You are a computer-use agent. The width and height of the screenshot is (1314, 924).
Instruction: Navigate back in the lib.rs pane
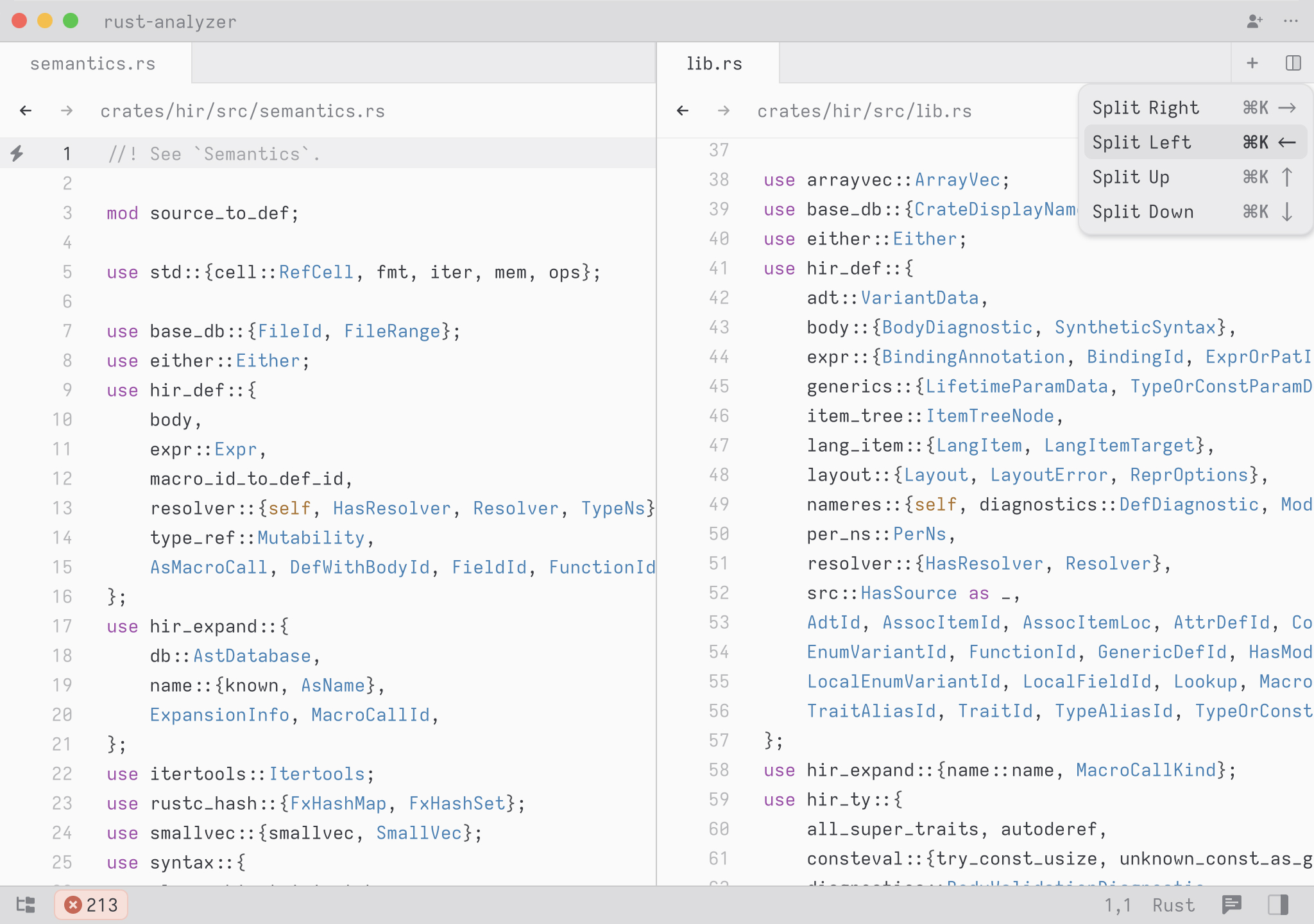coord(683,111)
